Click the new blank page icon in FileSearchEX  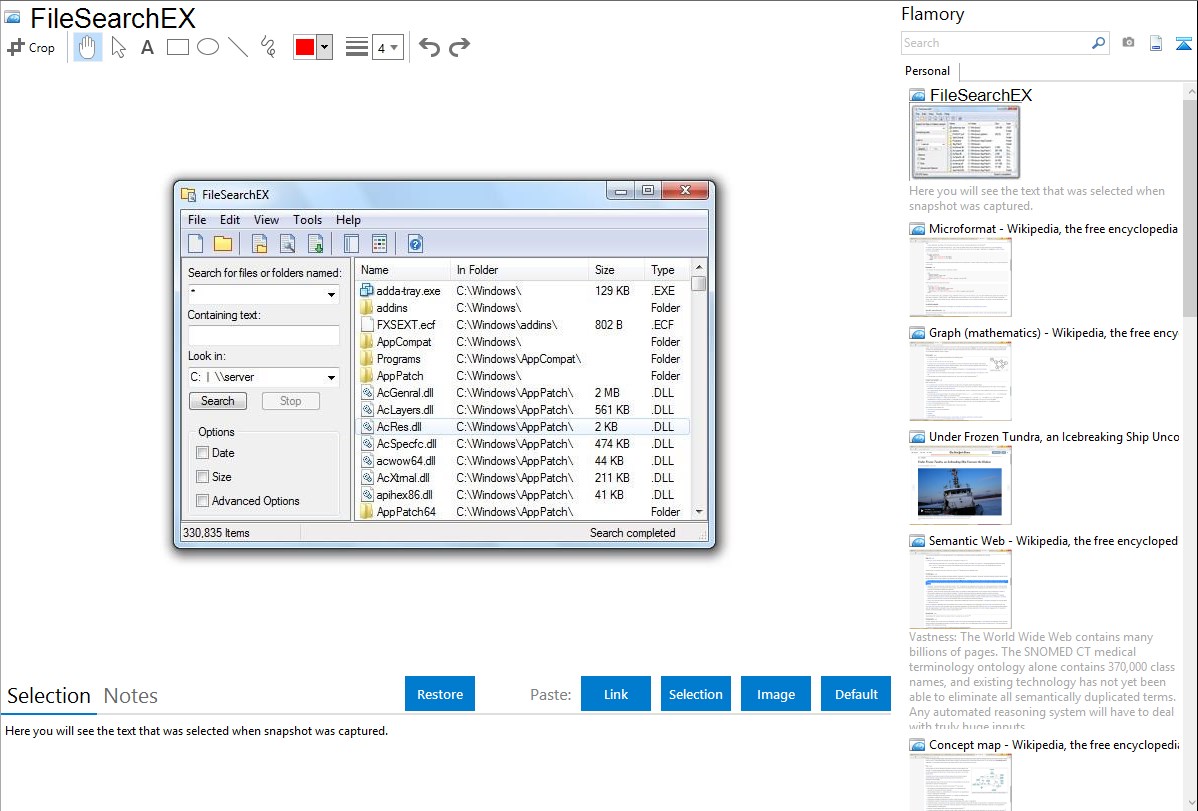196,244
